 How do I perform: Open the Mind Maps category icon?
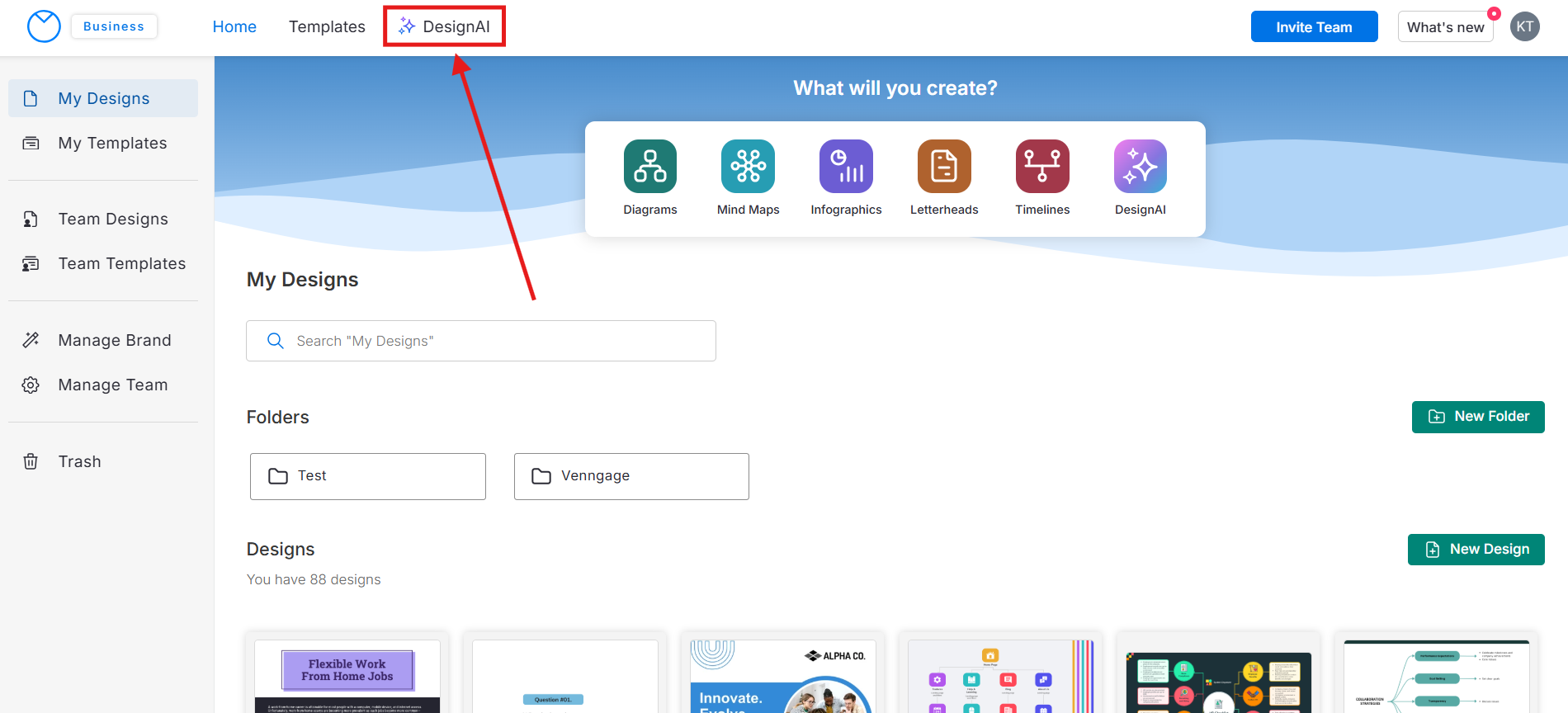[748, 166]
